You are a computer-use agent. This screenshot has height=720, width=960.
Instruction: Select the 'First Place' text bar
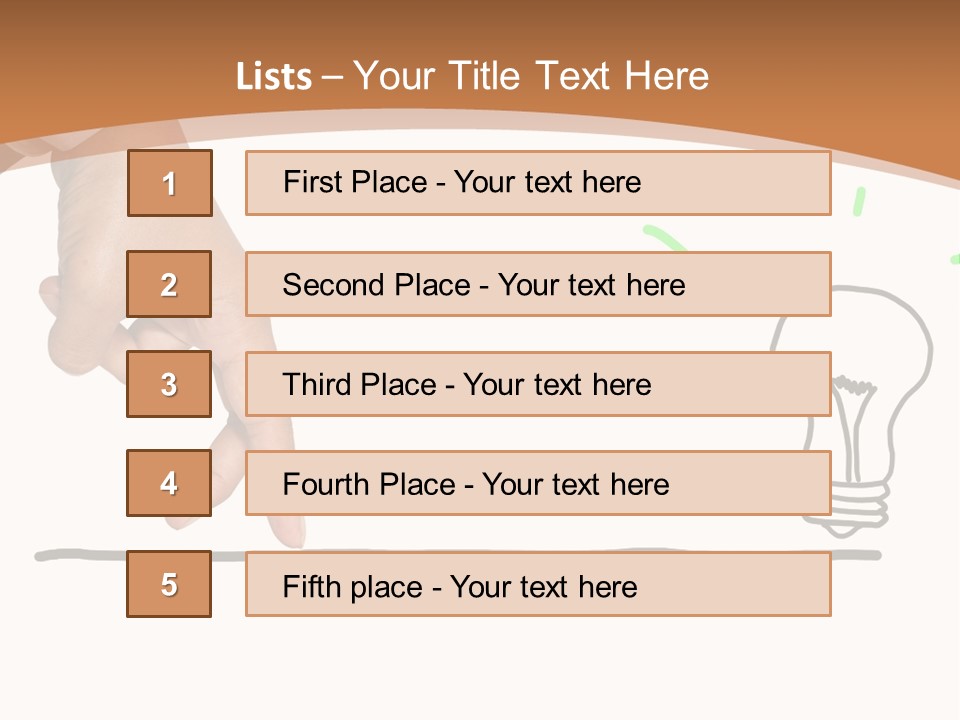[x=538, y=183]
